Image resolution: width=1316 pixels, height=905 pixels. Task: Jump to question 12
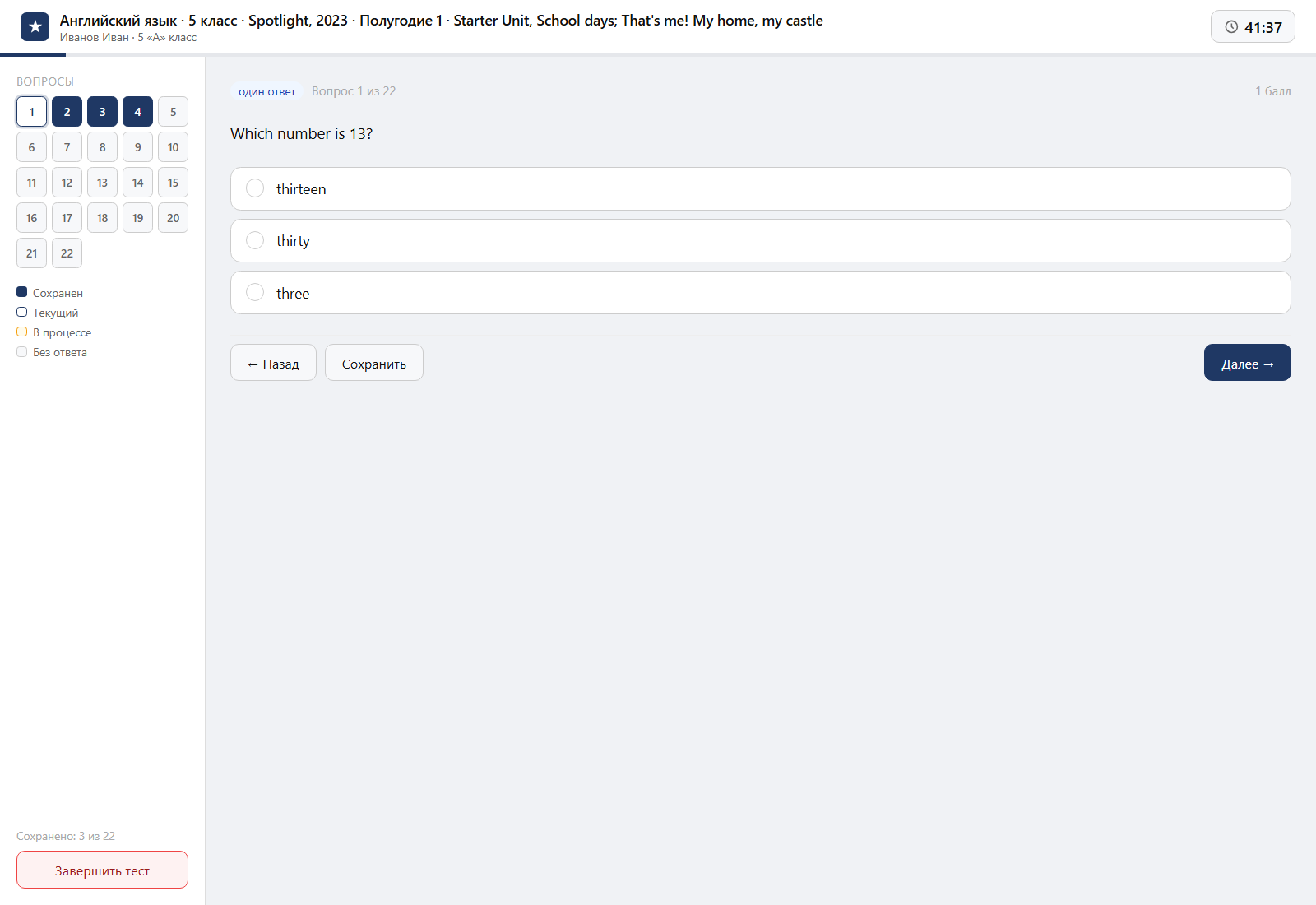pyautogui.click(x=67, y=183)
